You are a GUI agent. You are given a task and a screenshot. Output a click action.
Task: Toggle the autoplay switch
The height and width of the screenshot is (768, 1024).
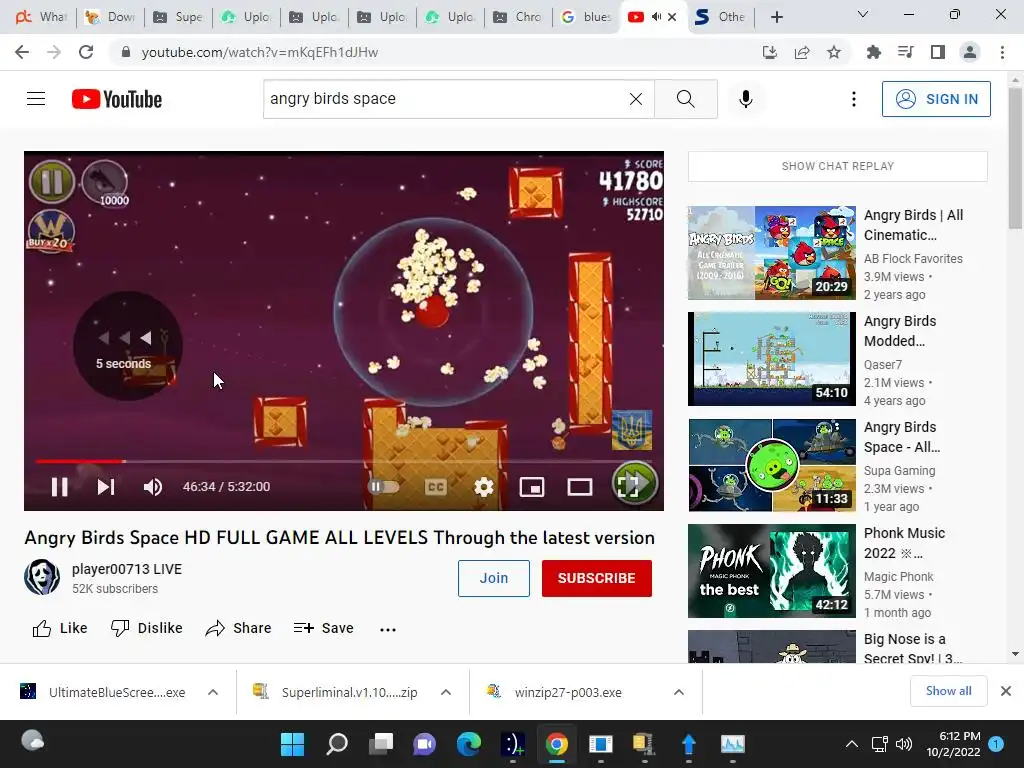tap(383, 487)
